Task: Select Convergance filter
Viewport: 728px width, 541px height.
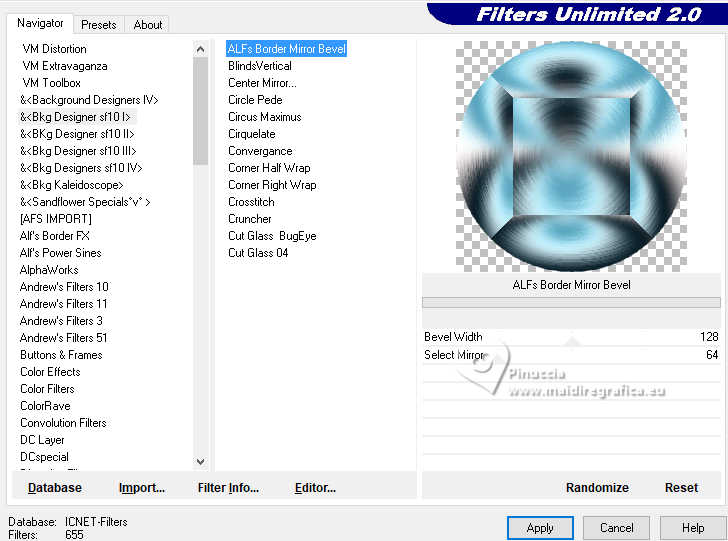Action: pyautogui.click(x=260, y=151)
